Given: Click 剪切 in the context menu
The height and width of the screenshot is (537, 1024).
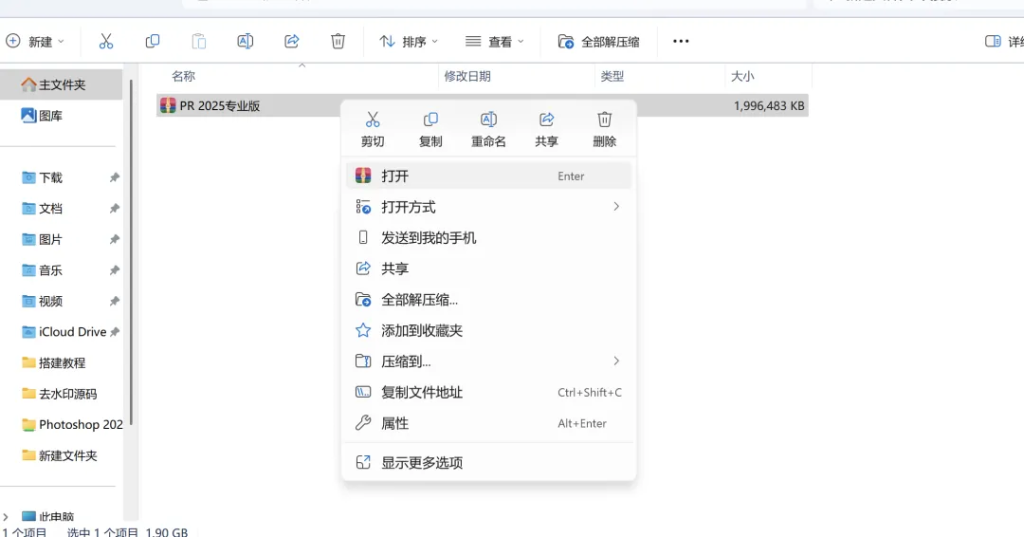Looking at the screenshot, I should 372,129.
